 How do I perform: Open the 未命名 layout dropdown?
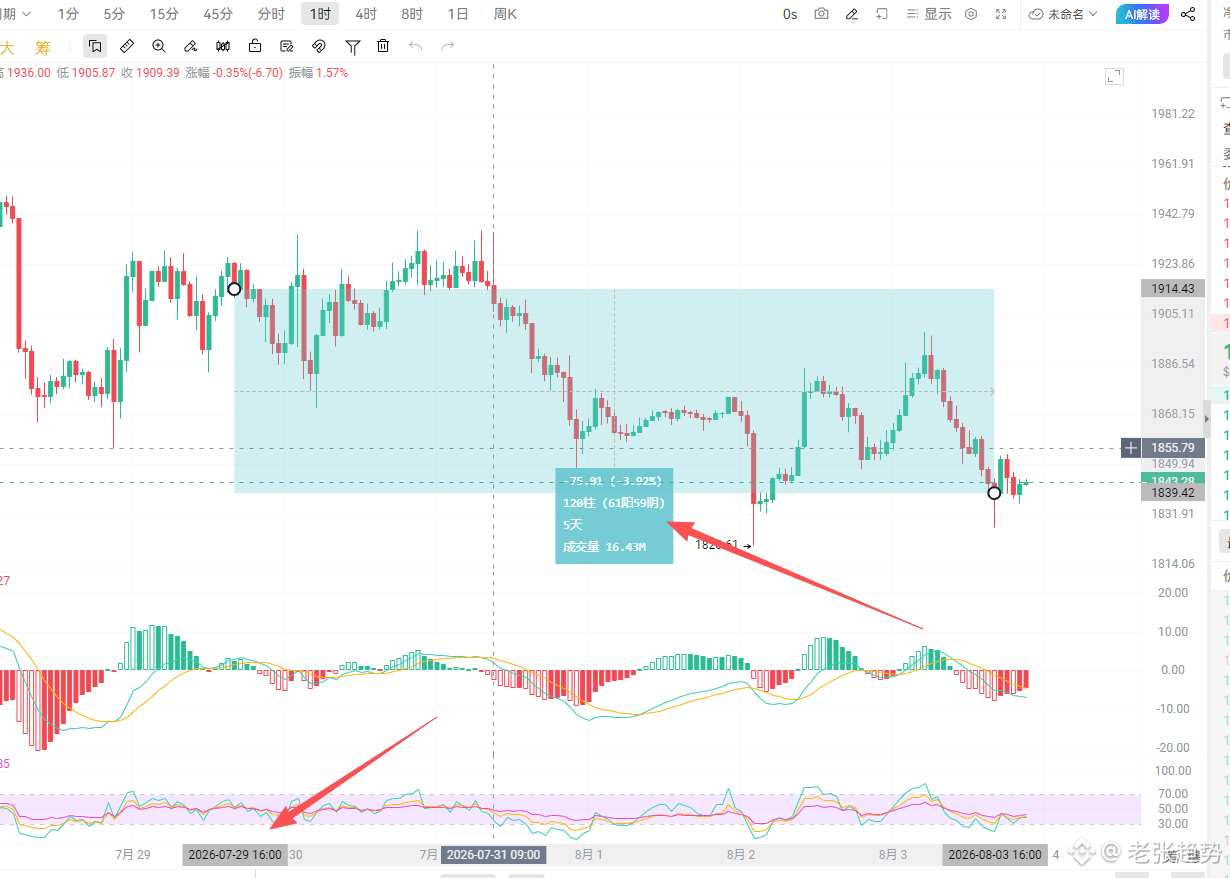[1063, 14]
